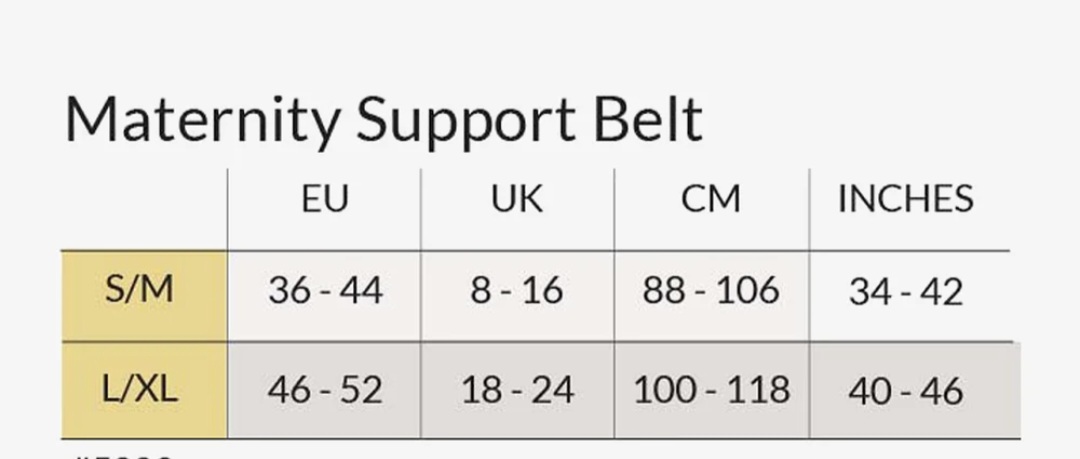Click the S/M CM value 88 - 106

pos(711,291)
